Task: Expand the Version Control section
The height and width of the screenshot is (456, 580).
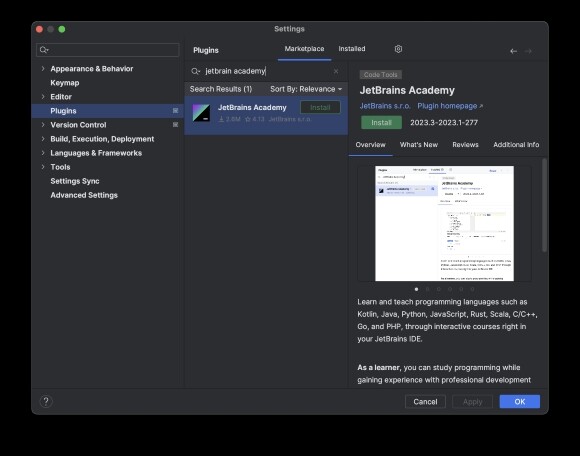Action: (43, 125)
